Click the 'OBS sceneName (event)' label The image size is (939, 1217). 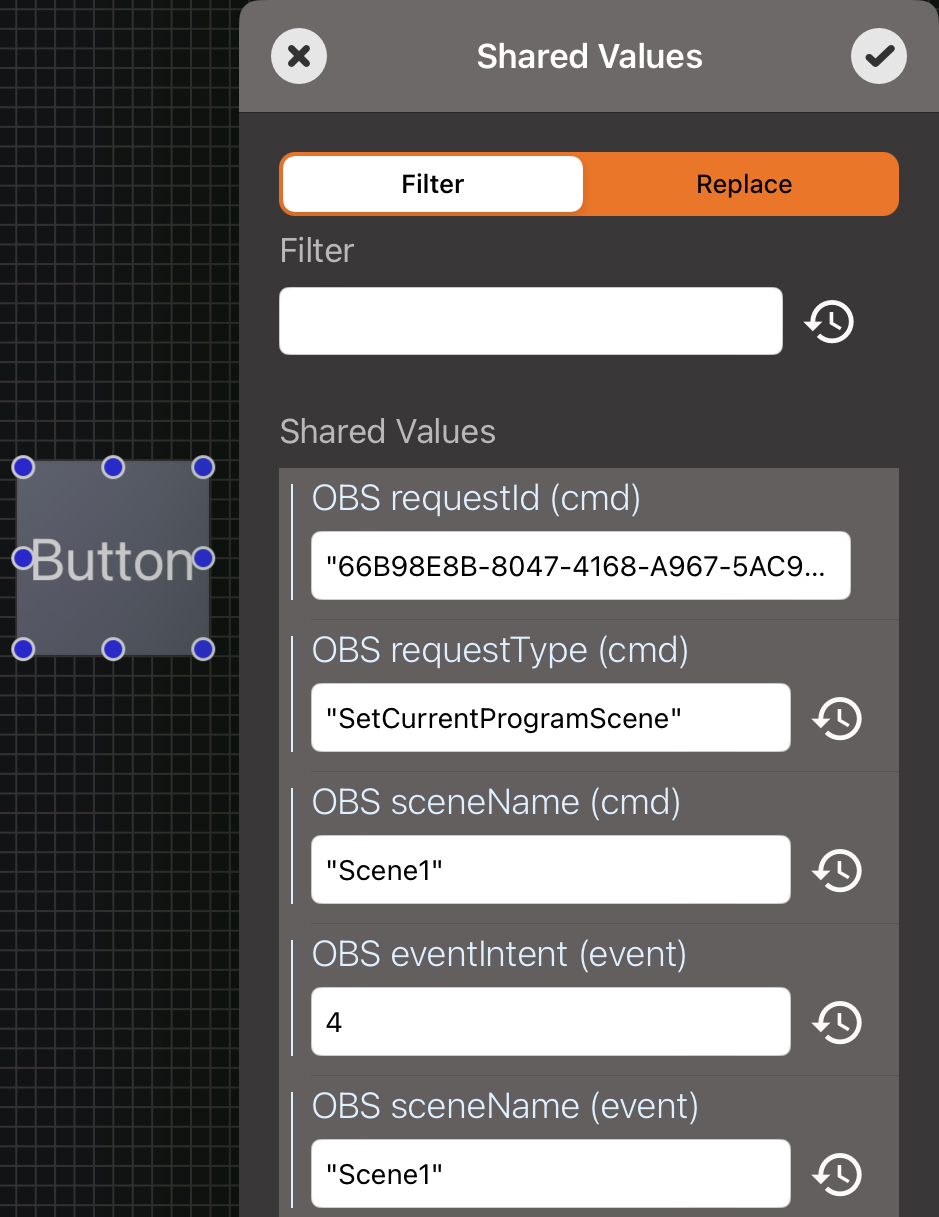[x=505, y=1106]
